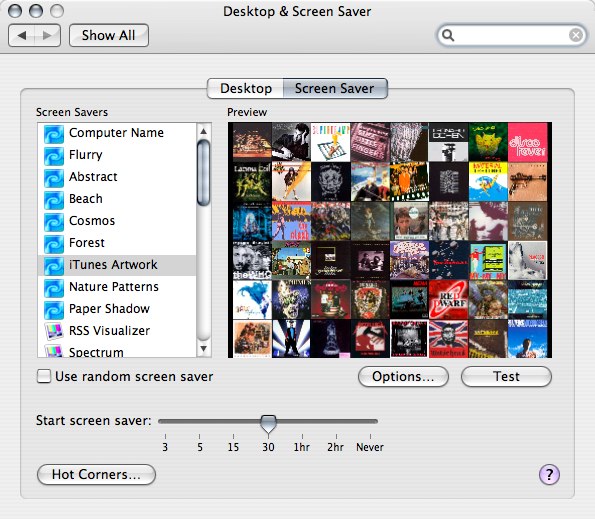Screen dimensions: 595x519
Task: Click the Beach screen saver icon
Action: 54,199
